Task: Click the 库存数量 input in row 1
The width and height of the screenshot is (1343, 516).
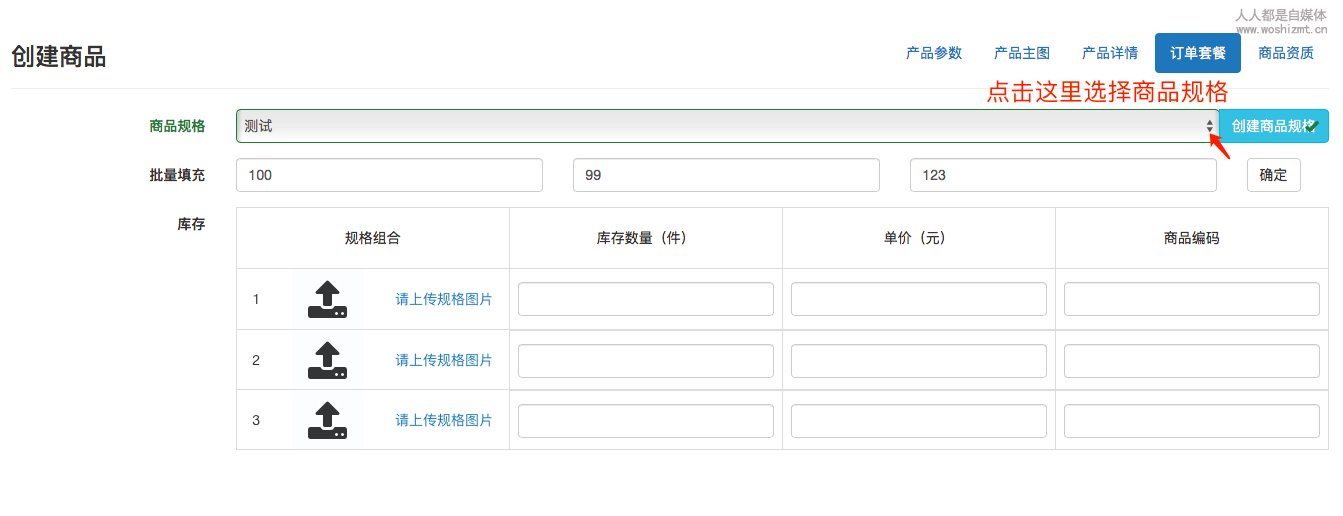Action: (x=646, y=299)
